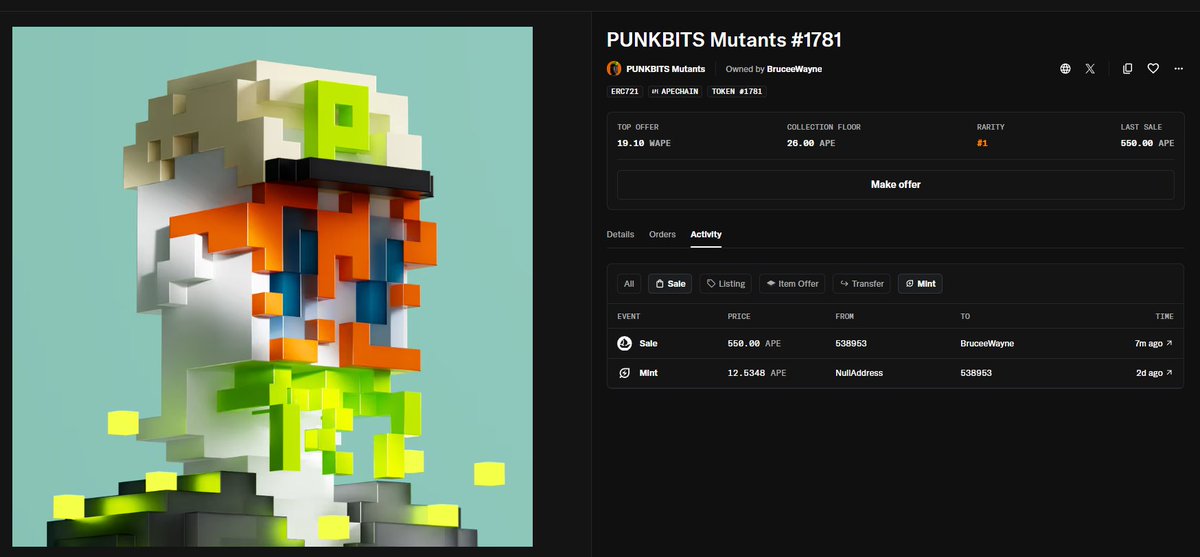Click the PUNKBITS Mutants collection avatar
Viewport: 1200px width, 557px height.
(x=614, y=69)
